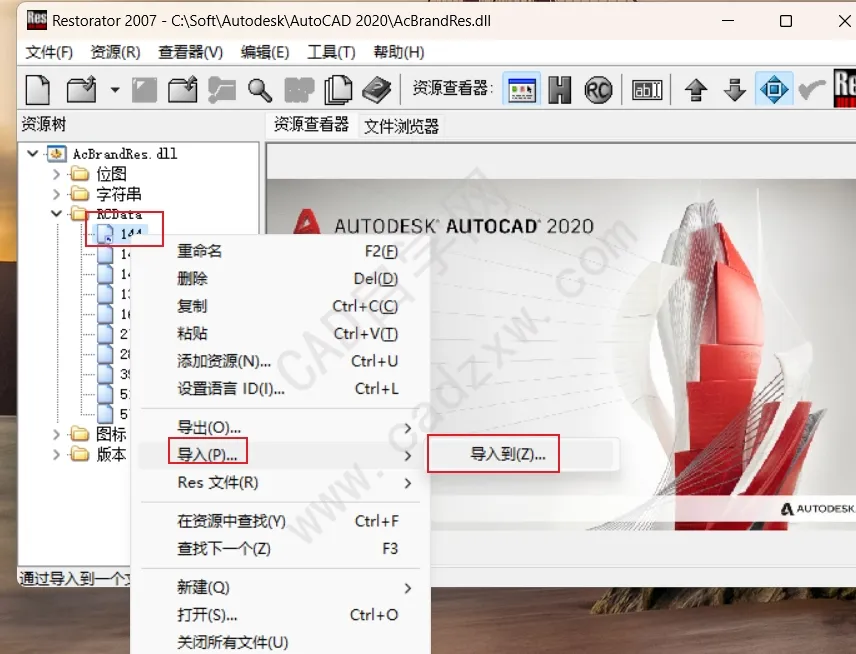Switch to the 文件浏览器 tab
856x654 pixels.
tap(401, 126)
